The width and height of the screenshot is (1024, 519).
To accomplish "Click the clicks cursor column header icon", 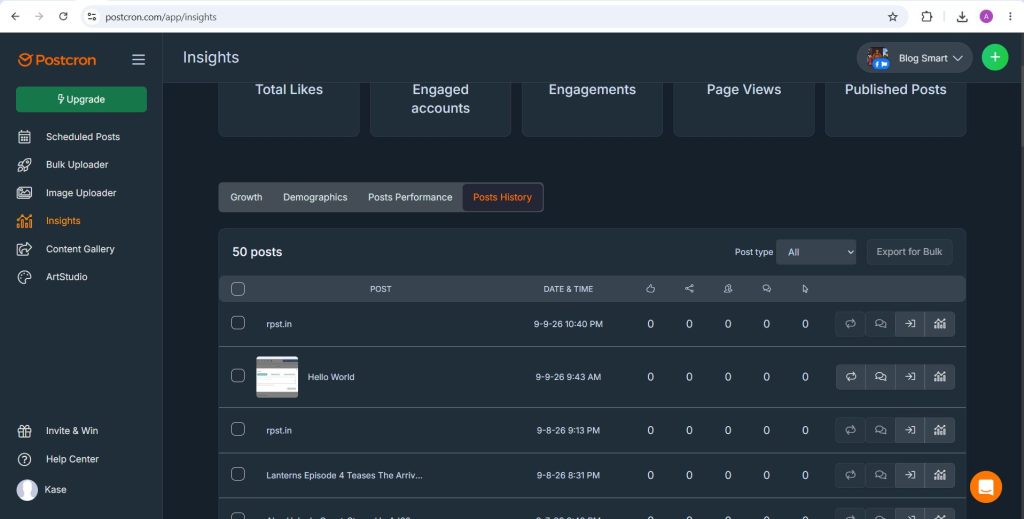I will [x=805, y=289].
